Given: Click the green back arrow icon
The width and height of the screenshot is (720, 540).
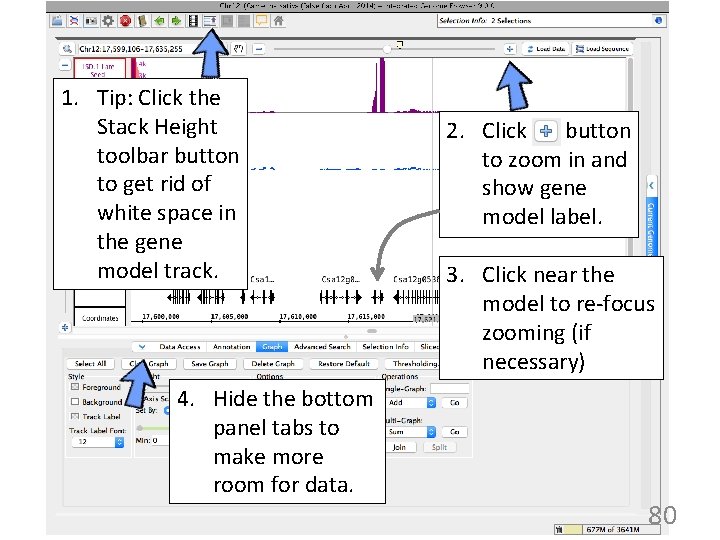Looking at the screenshot, I should [x=159, y=21].
